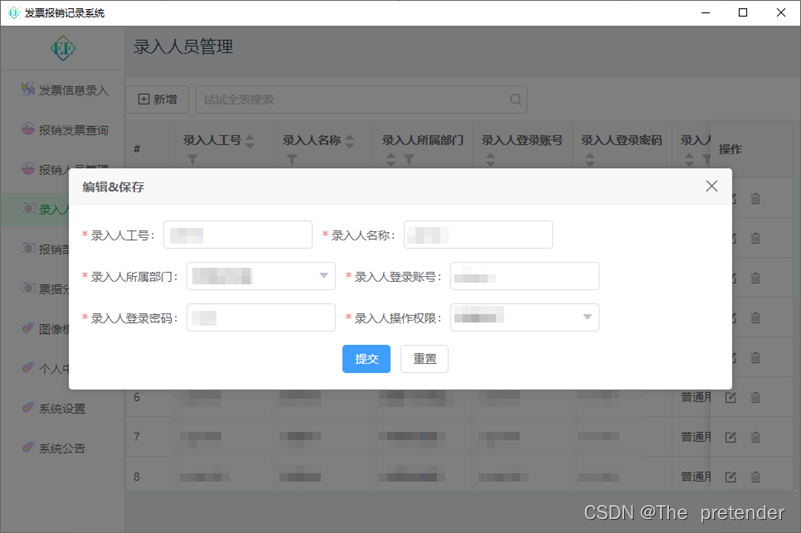Delete row 7 with the trash icon

pyautogui.click(x=755, y=437)
